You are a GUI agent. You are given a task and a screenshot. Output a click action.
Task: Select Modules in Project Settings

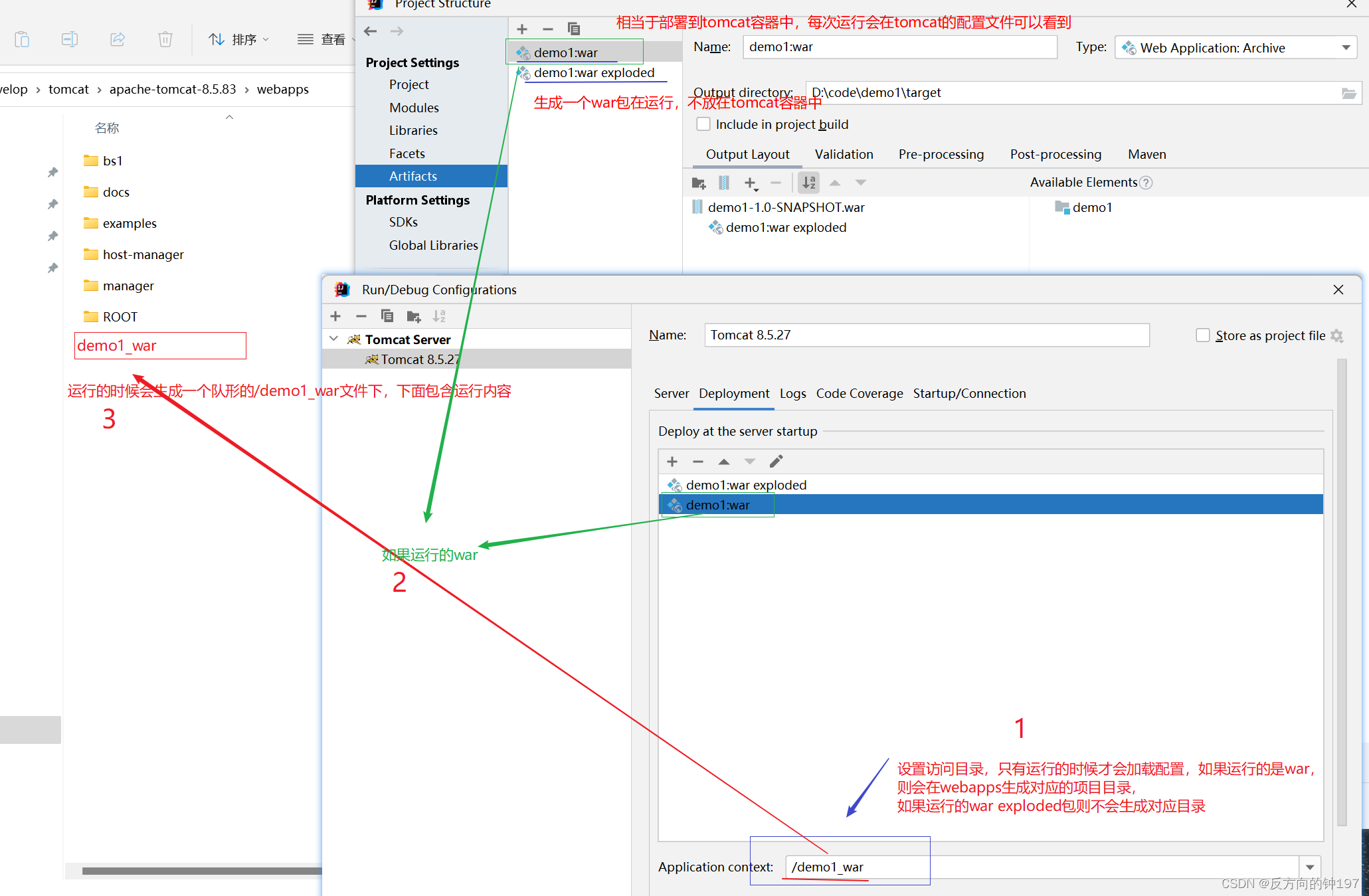[x=414, y=108]
